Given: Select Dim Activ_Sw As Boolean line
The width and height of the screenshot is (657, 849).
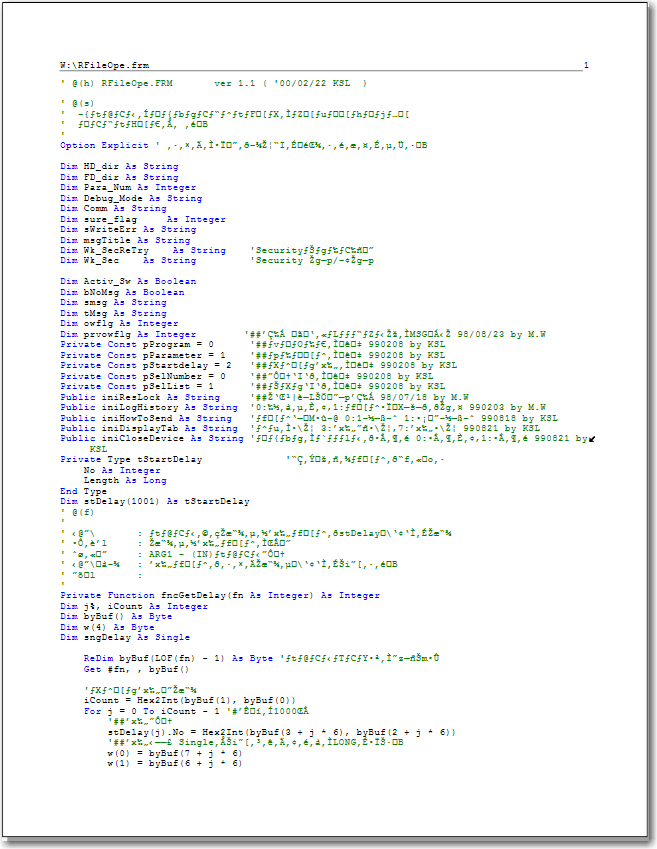Looking at the screenshot, I should (x=128, y=282).
